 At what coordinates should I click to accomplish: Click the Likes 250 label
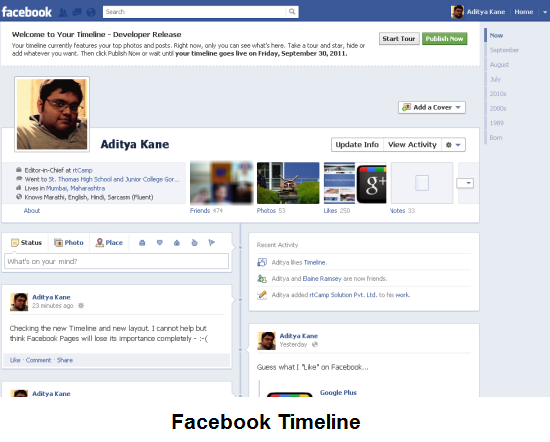pos(337,210)
